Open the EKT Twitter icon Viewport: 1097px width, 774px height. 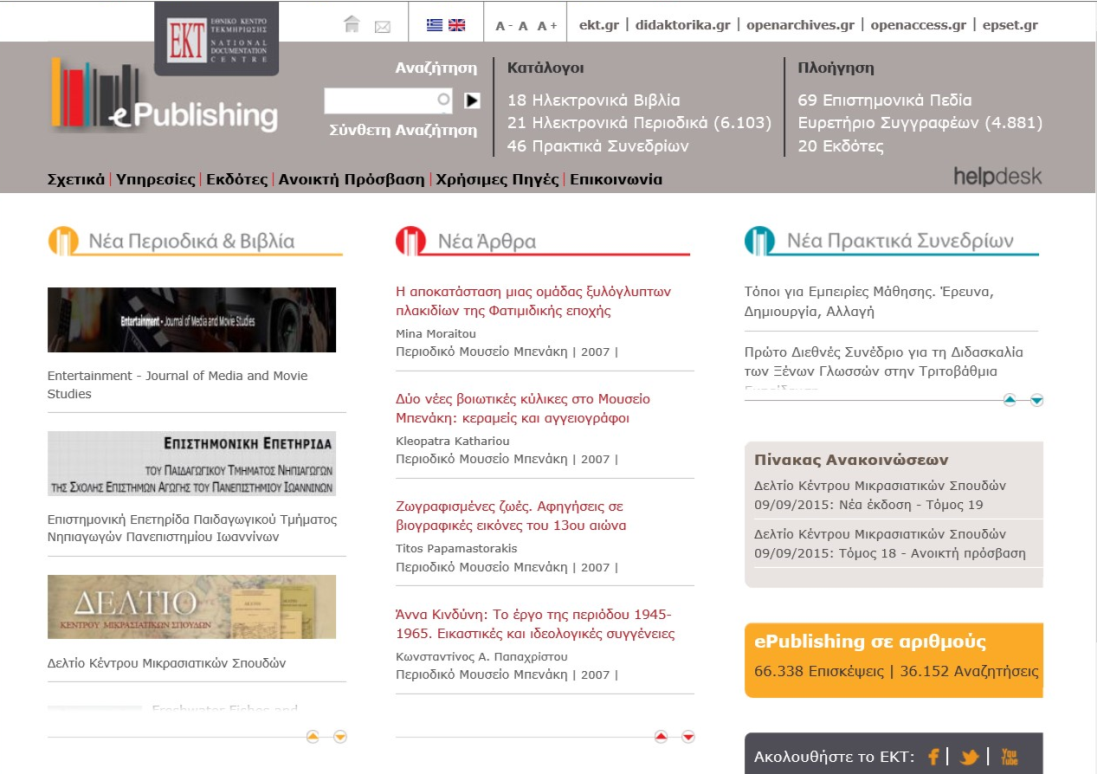pos(969,757)
